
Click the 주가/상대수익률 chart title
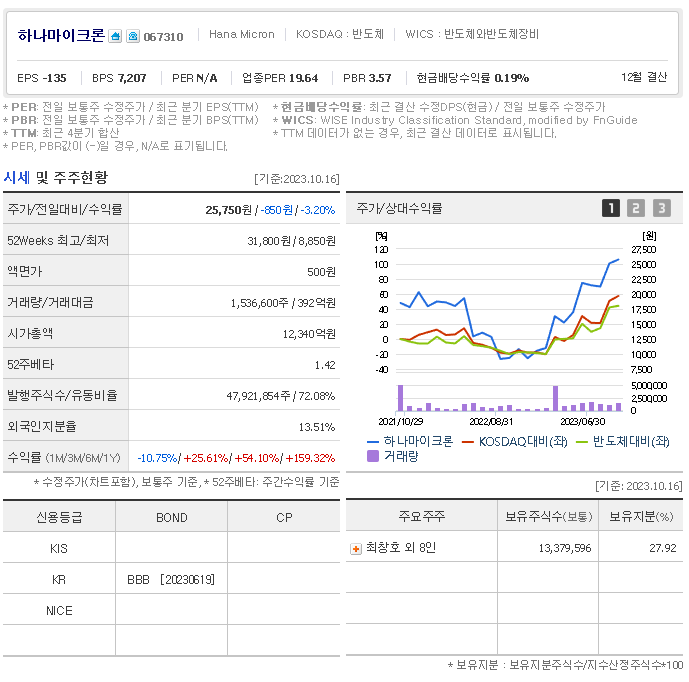(x=399, y=208)
